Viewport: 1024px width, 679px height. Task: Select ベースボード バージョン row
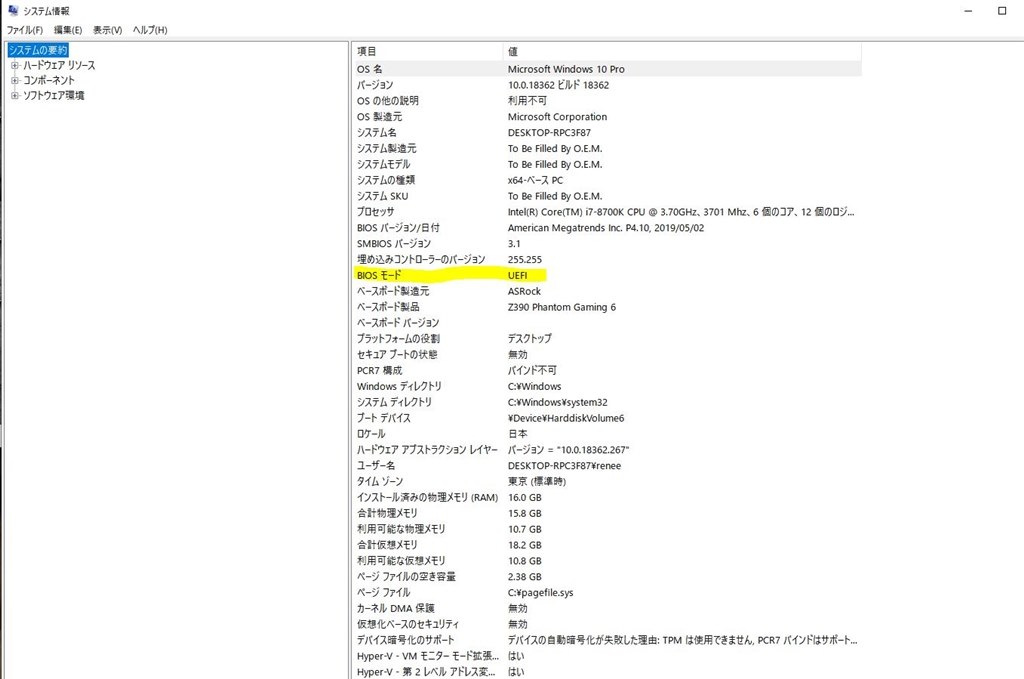coord(607,323)
